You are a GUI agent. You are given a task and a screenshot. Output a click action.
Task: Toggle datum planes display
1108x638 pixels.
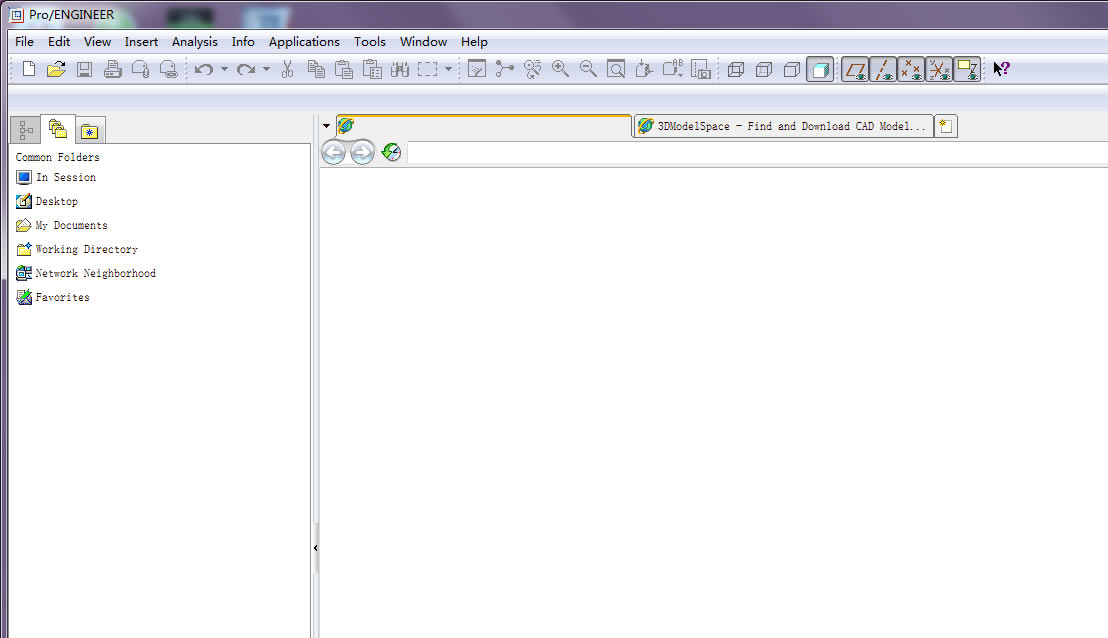855,69
